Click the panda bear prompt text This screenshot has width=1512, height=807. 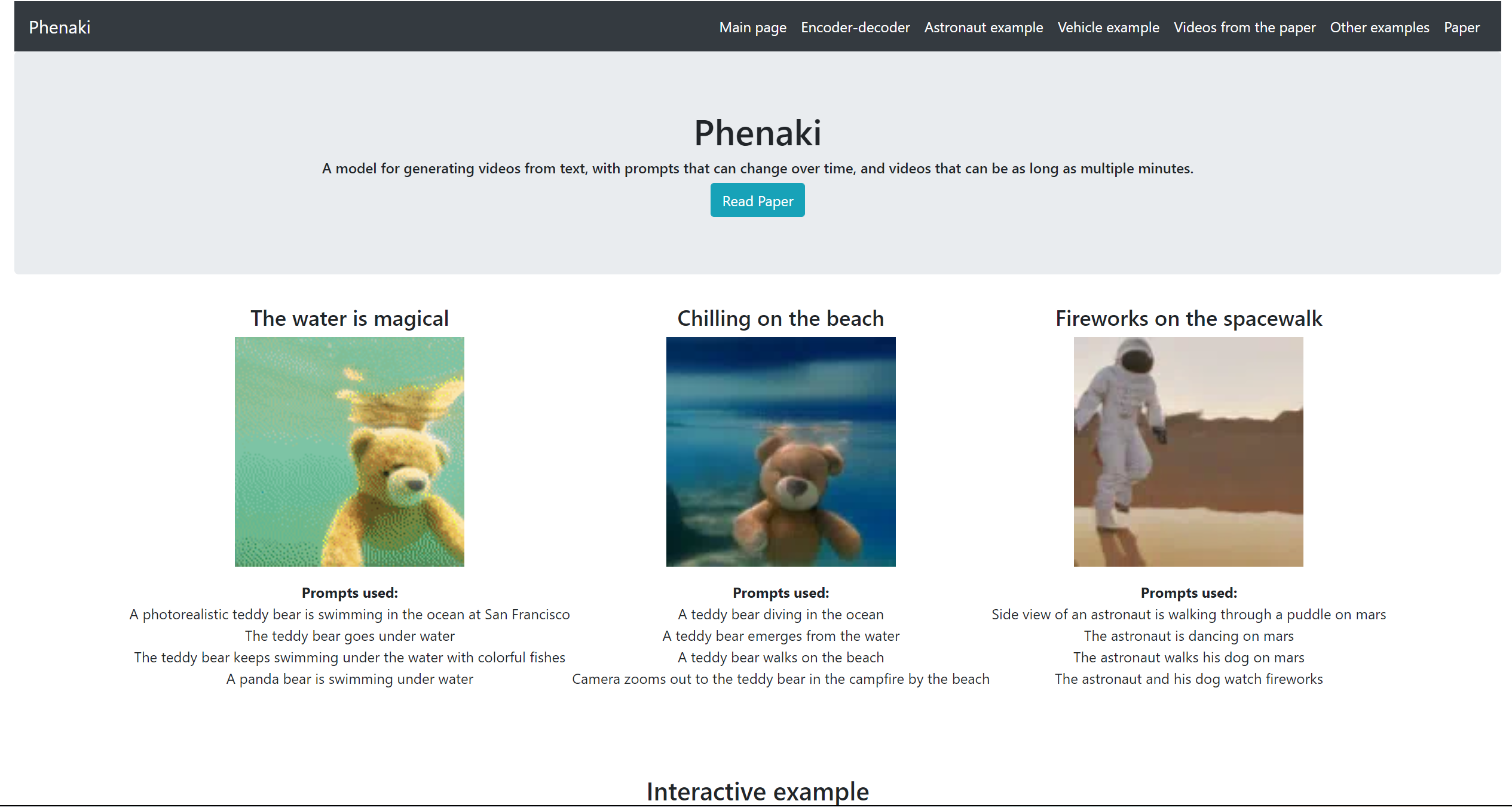pos(349,679)
